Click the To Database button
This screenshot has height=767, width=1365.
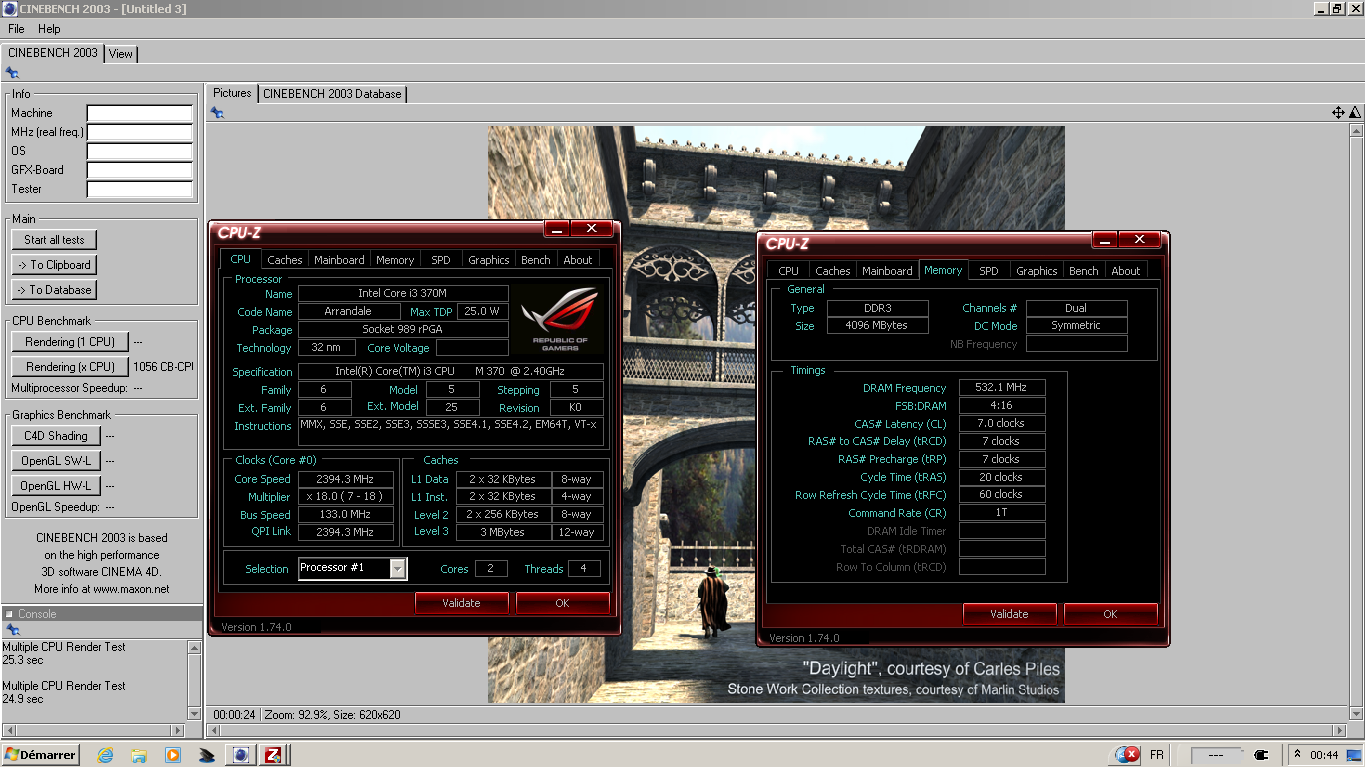54,290
